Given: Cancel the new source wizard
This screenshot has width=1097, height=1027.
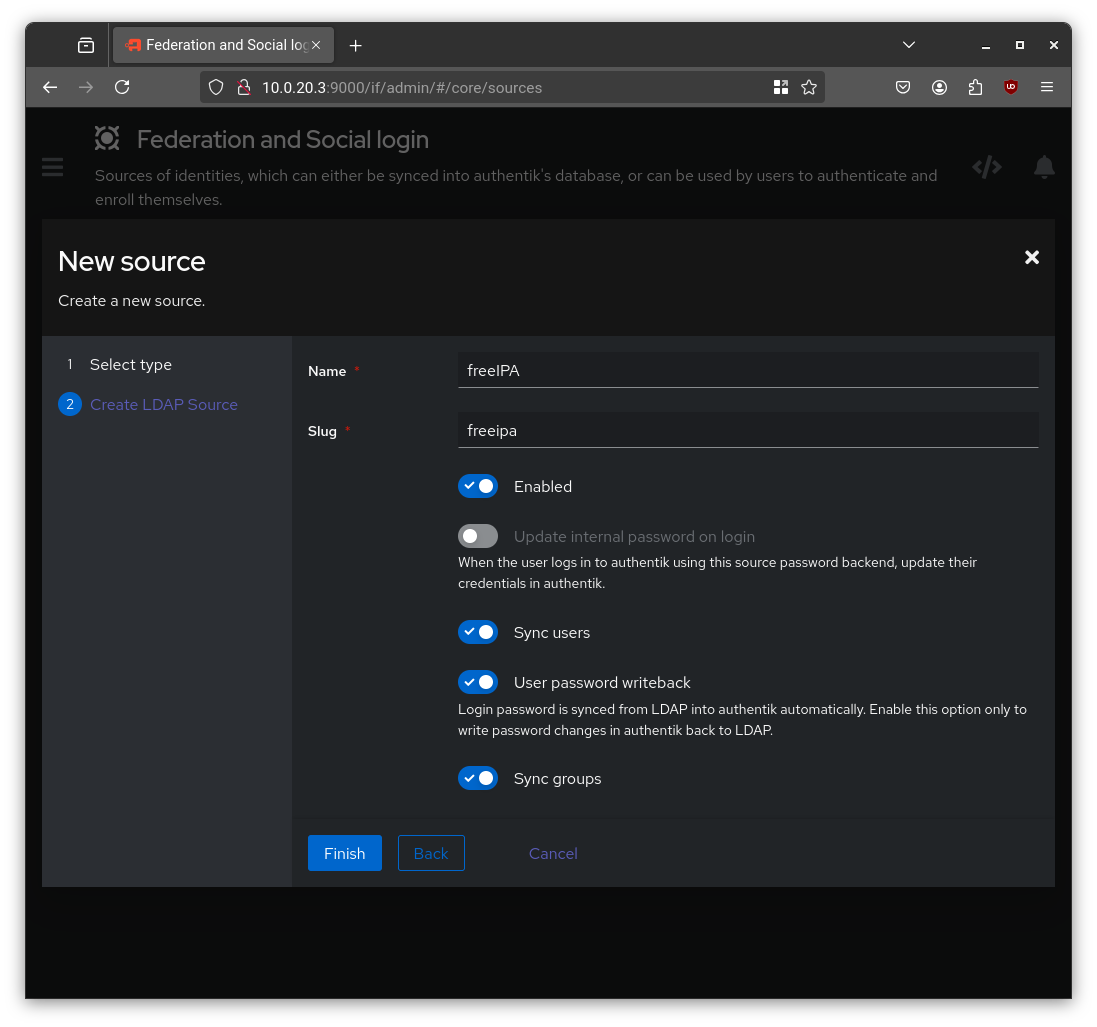Looking at the screenshot, I should [x=553, y=854].
